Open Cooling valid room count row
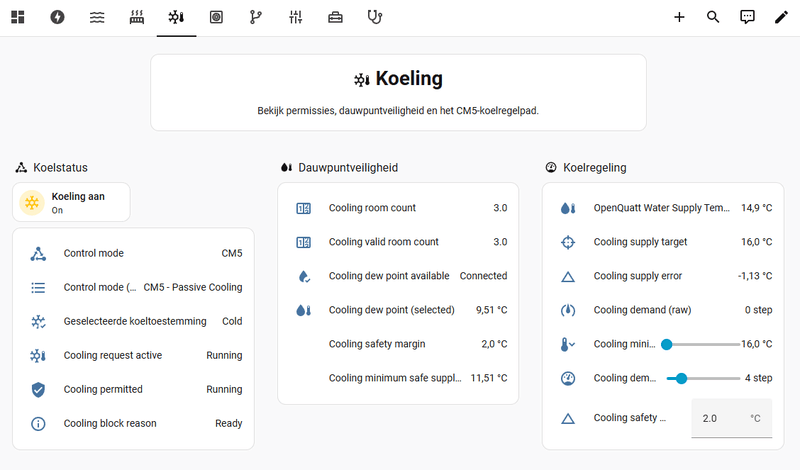 click(398, 242)
